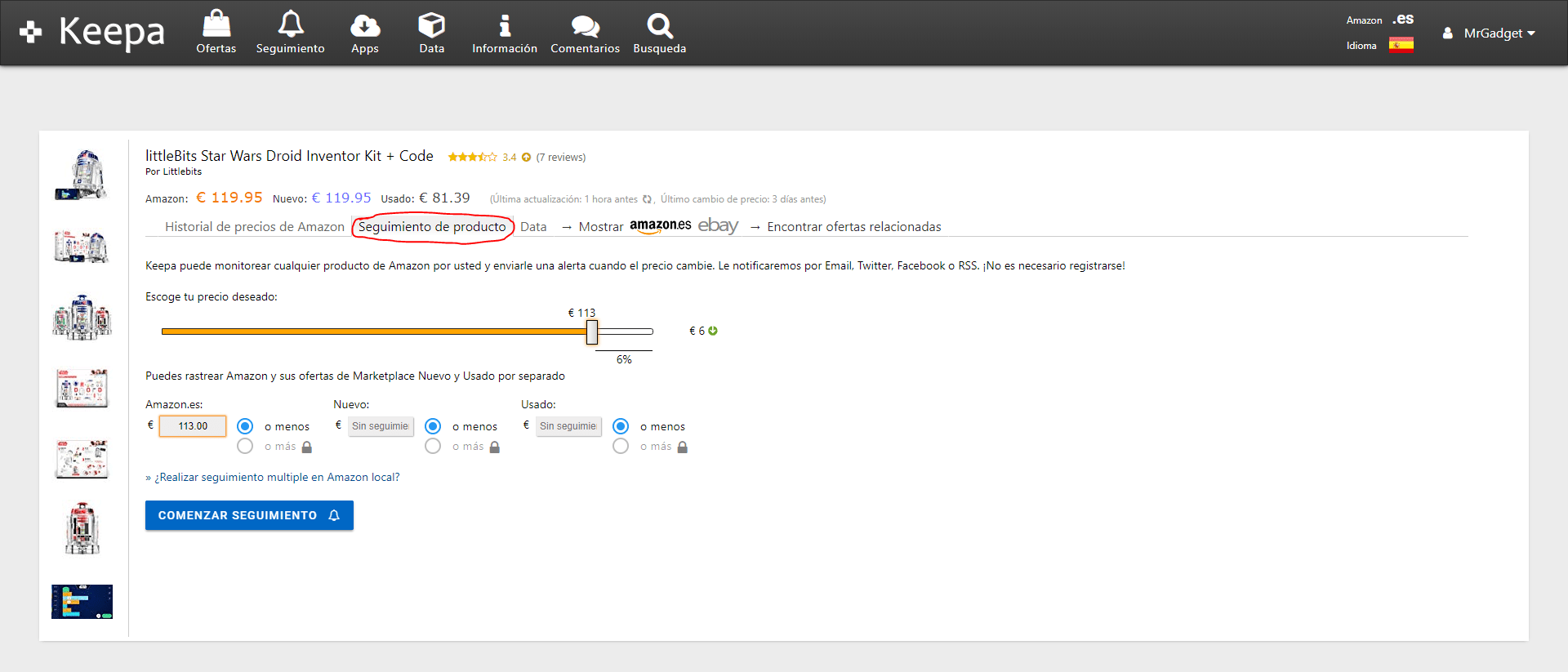Click the orange icon next to 3.4 rating

527,158
